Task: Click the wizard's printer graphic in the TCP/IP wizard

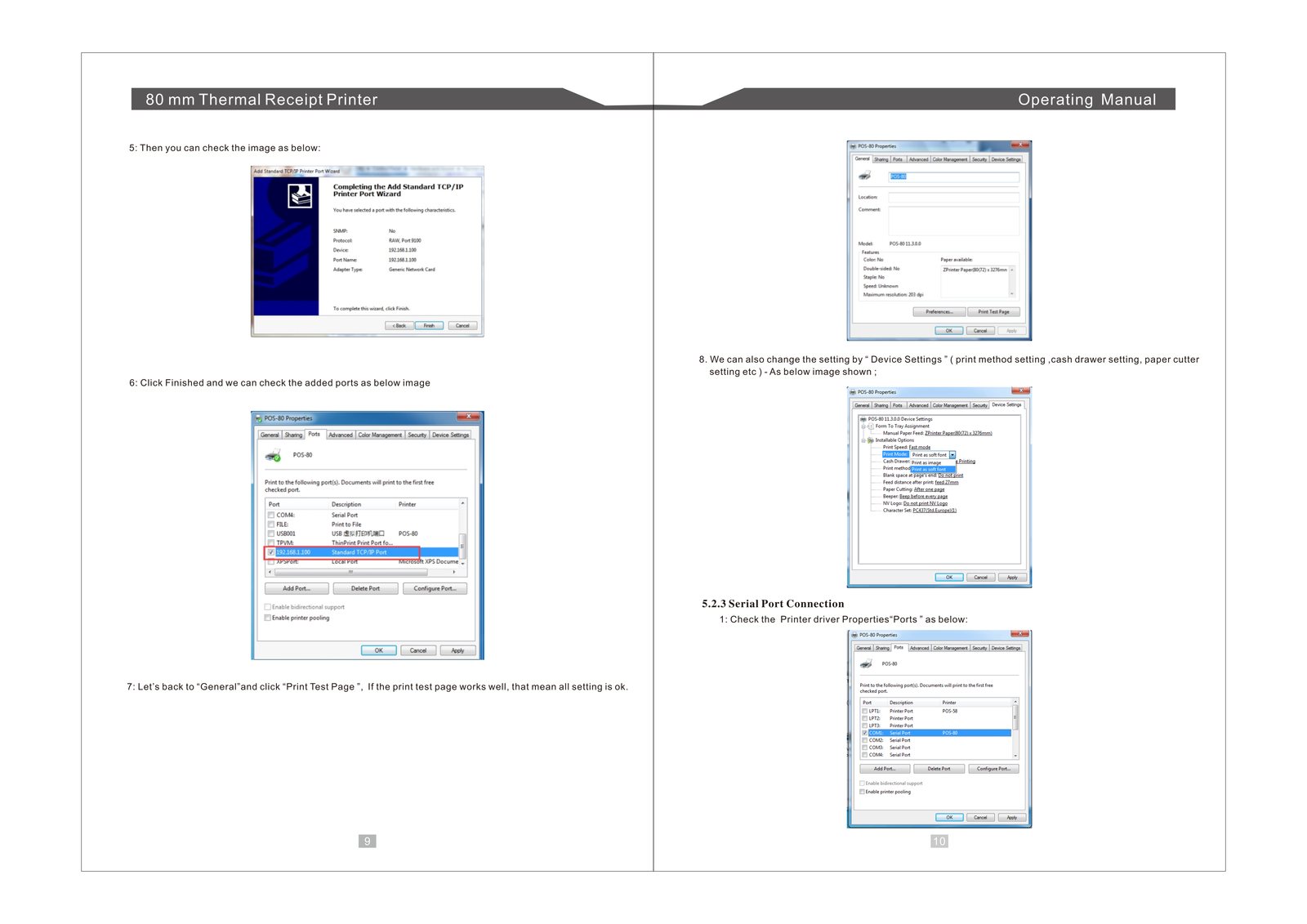Action: point(300,196)
